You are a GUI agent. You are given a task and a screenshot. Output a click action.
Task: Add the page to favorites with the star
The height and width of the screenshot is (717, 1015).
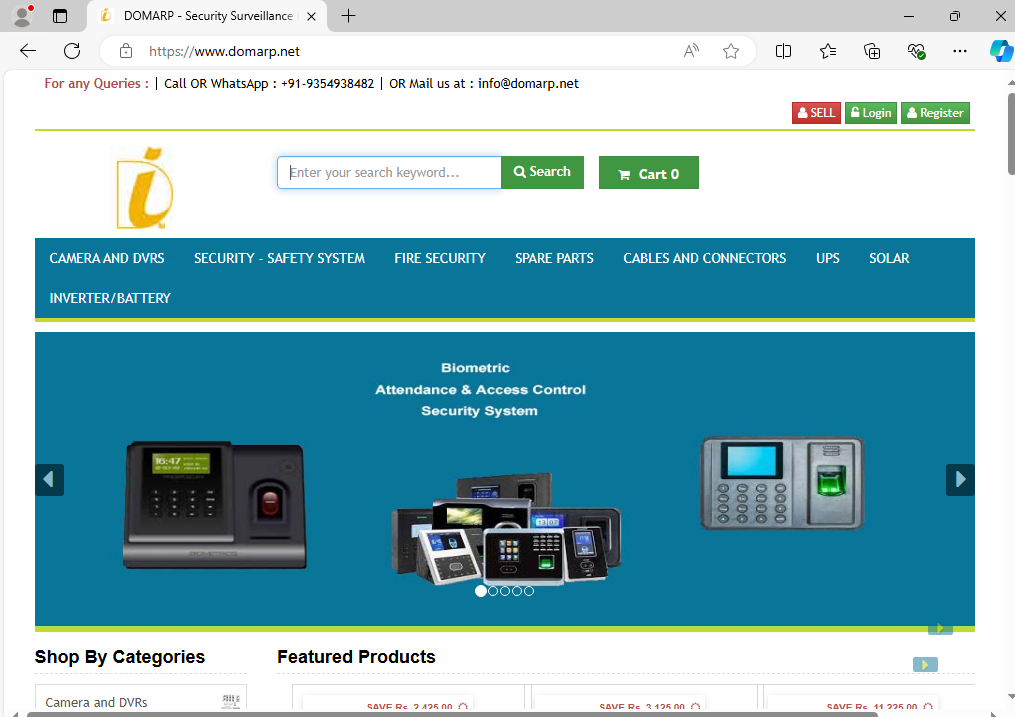pyautogui.click(x=731, y=51)
